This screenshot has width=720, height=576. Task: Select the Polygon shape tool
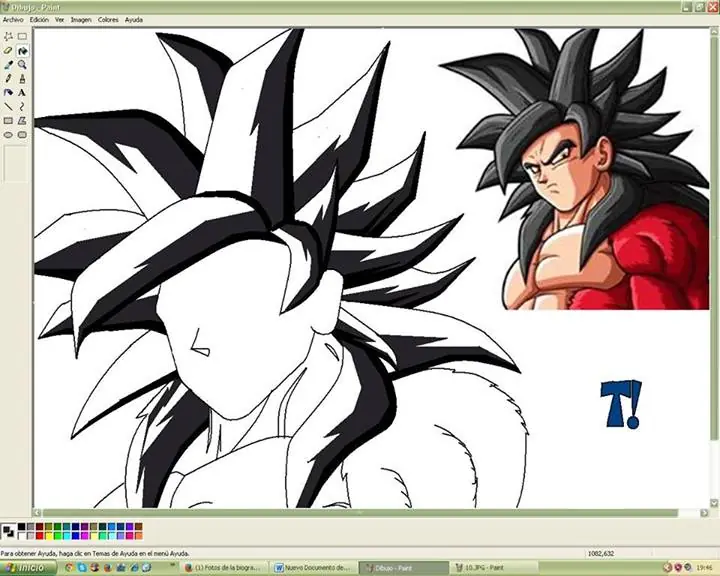(22, 121)
